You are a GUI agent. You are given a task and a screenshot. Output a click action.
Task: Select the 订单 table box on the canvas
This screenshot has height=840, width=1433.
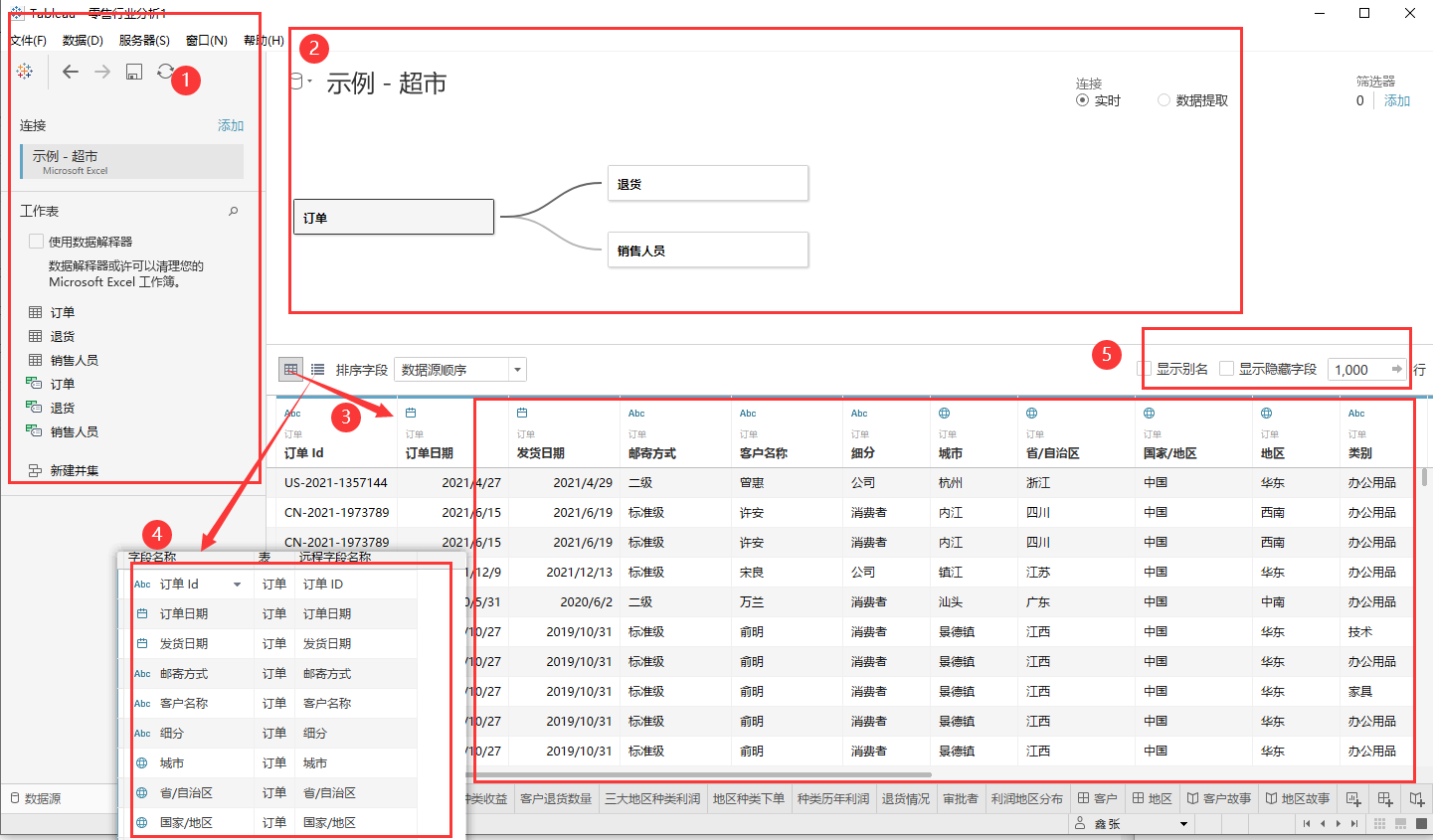(x=394, y=217)
